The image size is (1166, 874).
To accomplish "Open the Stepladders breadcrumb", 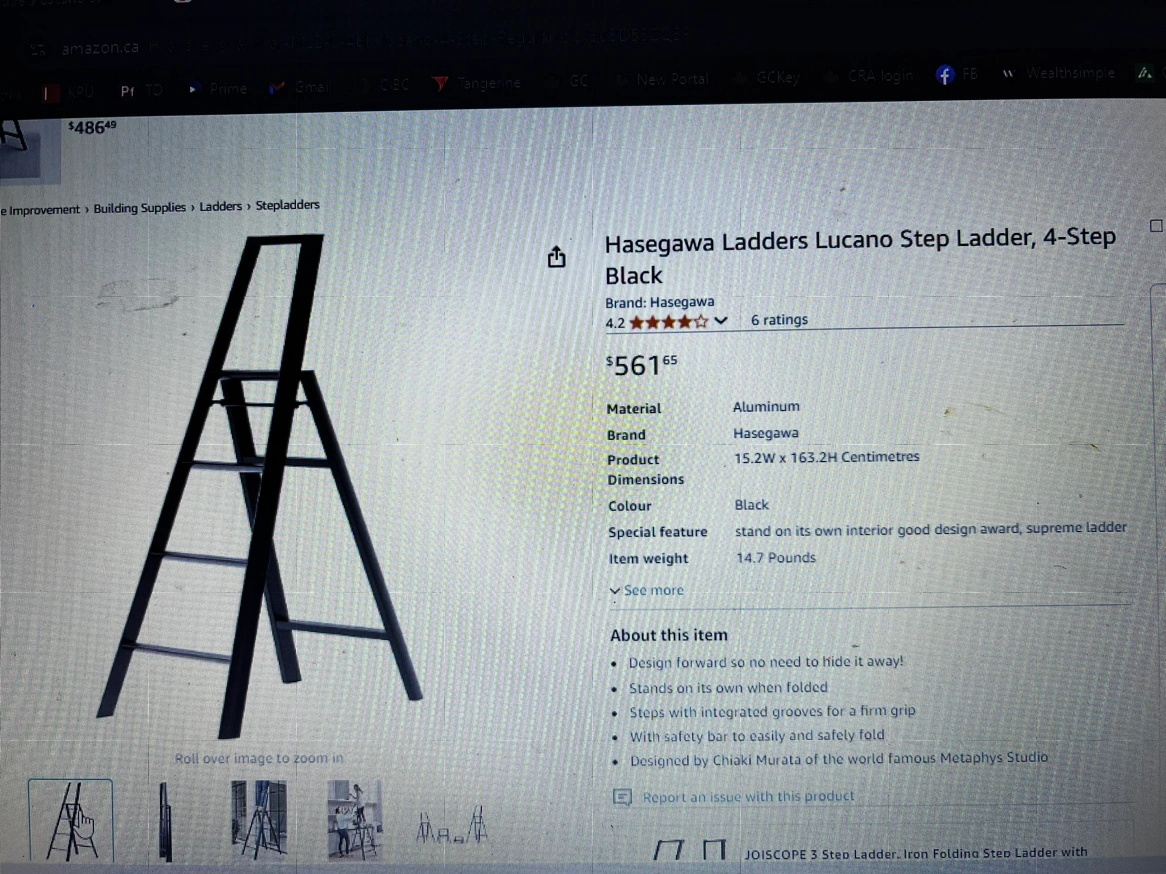I will [x=287, y=205].
